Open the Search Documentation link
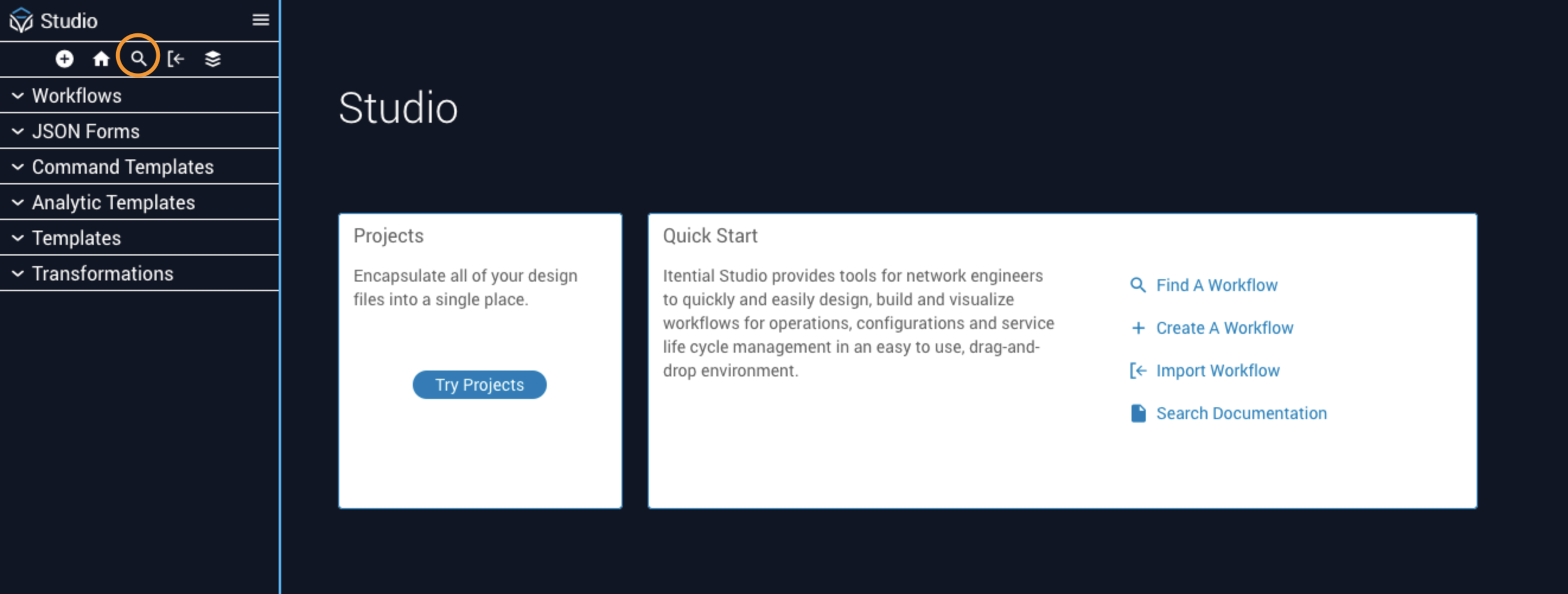 pyautogui.click(x=1241, y=413)
